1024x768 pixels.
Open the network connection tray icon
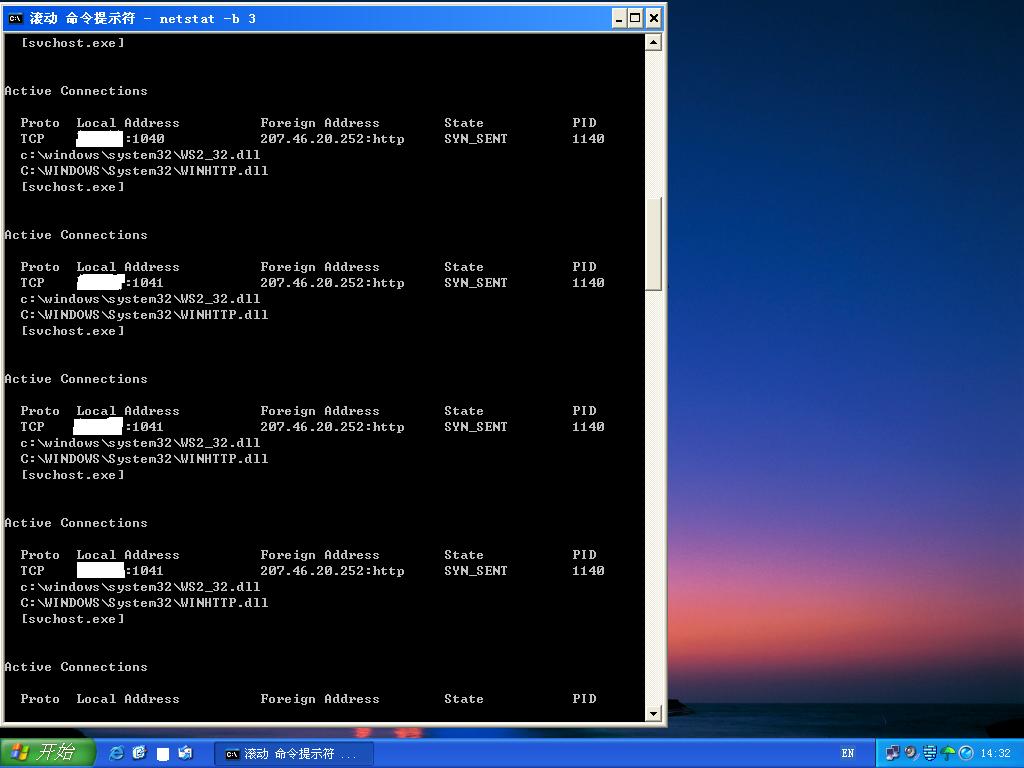[893, 753]
